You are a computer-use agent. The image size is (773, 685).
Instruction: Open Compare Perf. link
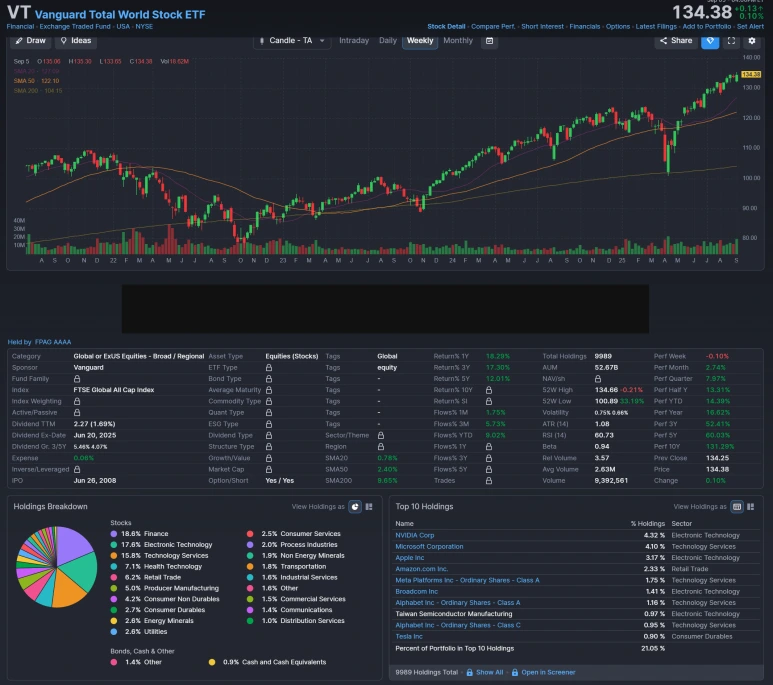point(493,27)
